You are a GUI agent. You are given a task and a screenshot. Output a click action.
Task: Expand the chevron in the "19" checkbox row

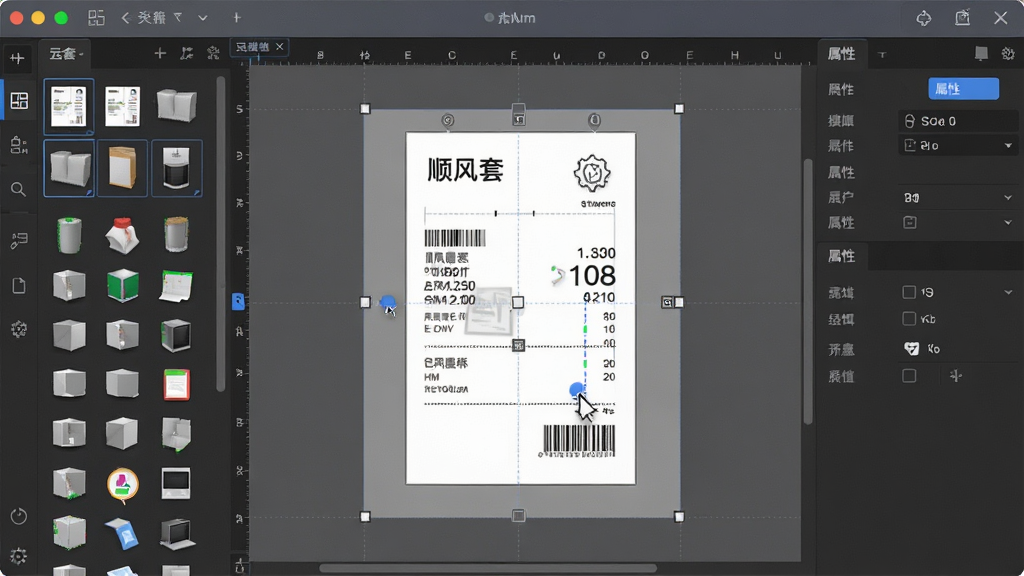click(x=1008, y=293)
